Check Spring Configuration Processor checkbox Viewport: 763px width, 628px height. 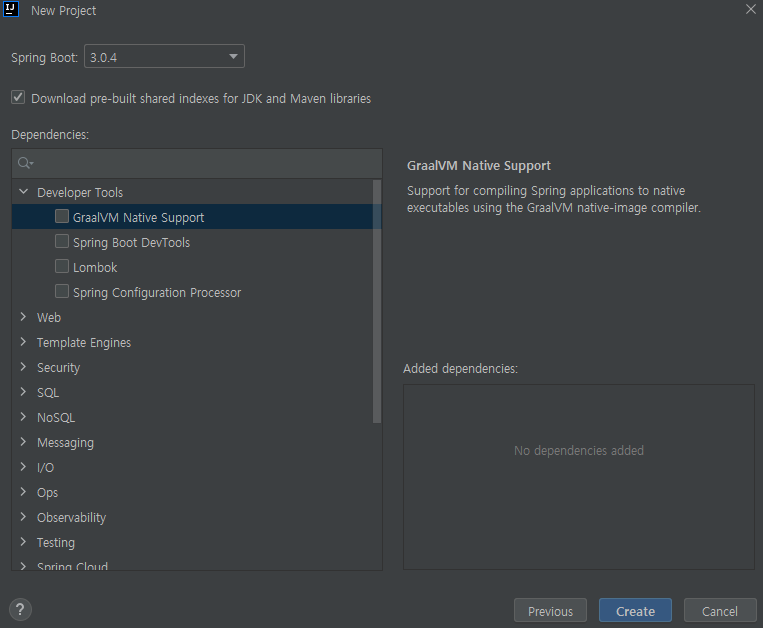click(x=62, y=291)
